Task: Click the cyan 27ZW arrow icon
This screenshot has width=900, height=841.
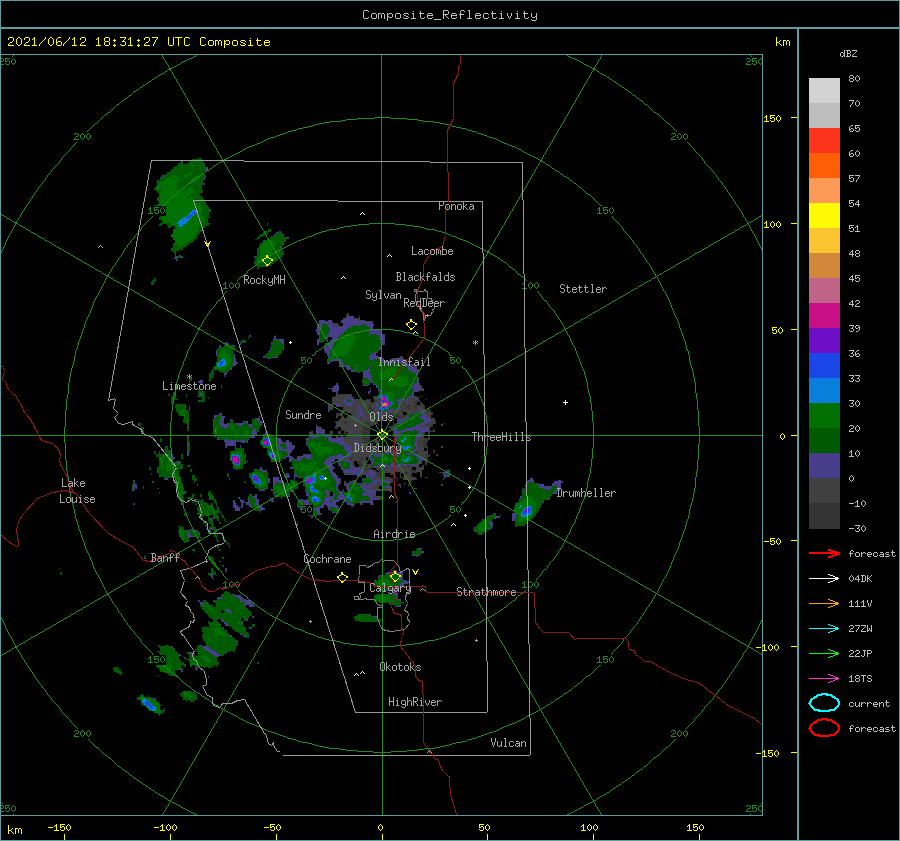Action: coord(824,629)
